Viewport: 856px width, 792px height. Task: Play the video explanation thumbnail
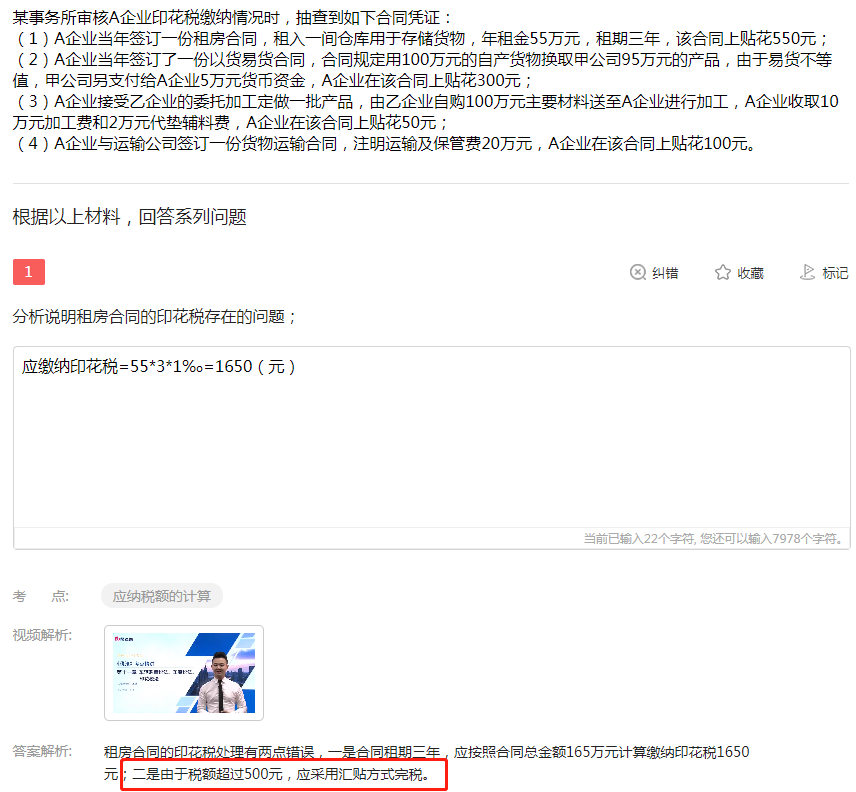[x=184, y=672]
